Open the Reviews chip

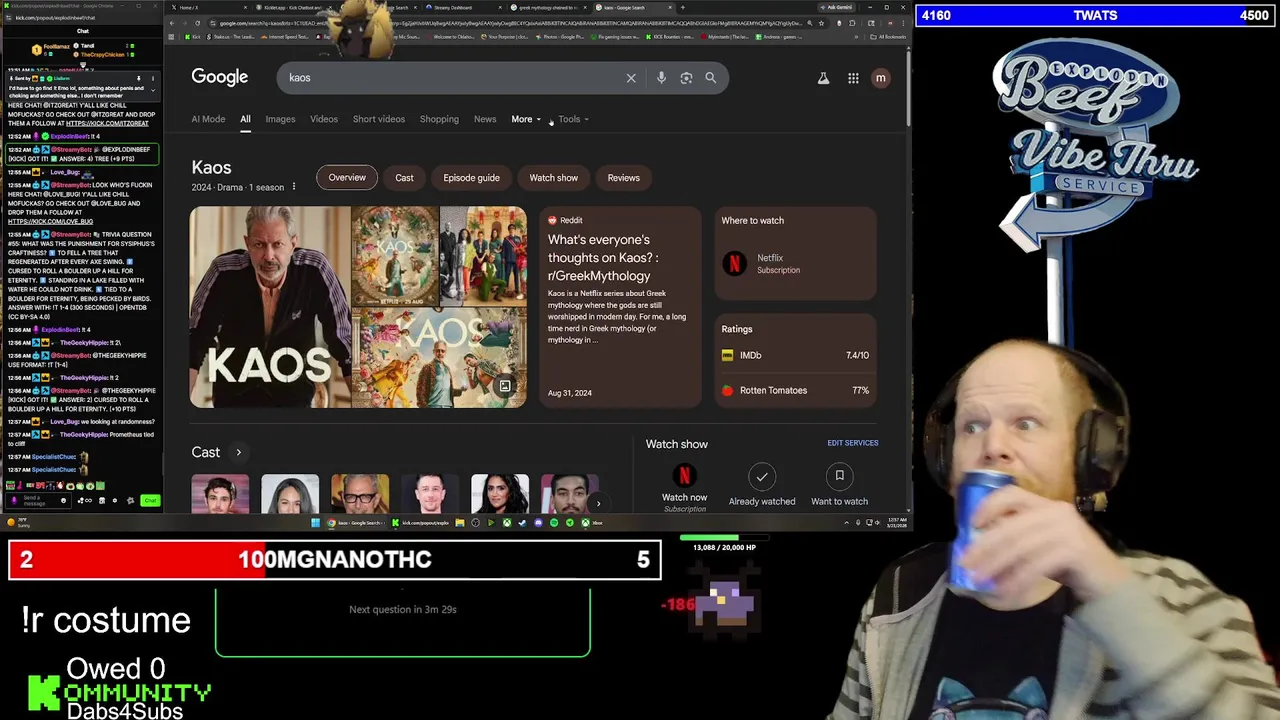[x=623, y=178]
